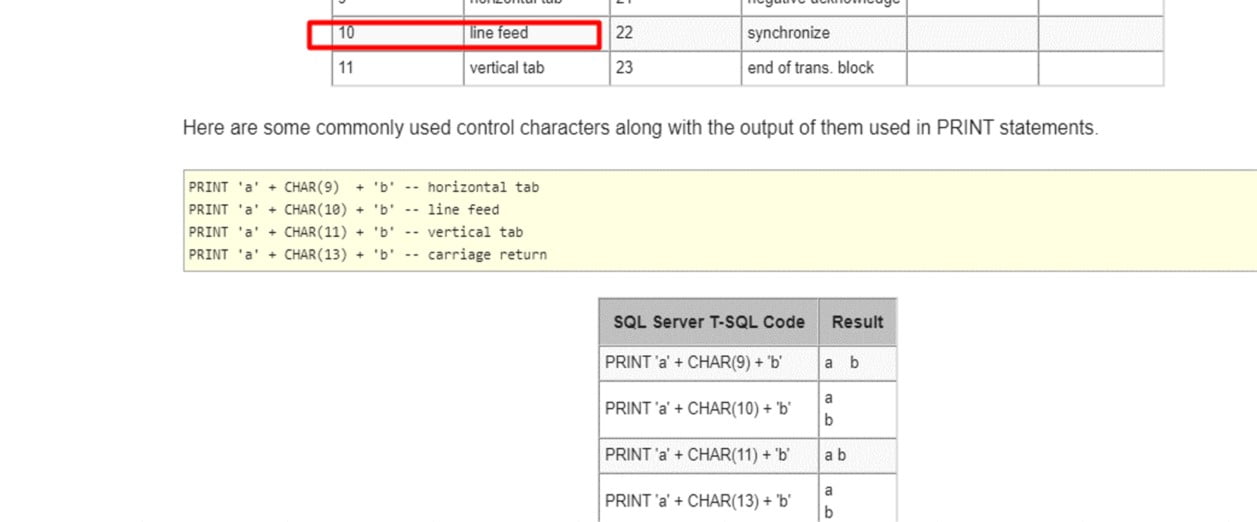
Task: Select the 'vertical tab' table cell
Action: [535, 68]
